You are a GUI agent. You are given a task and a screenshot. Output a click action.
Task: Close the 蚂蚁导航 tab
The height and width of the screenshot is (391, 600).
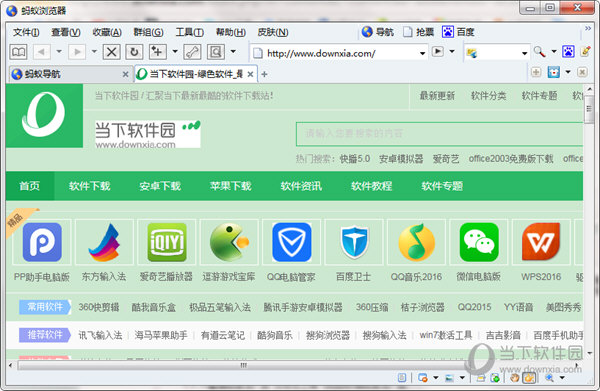pyautogui.click(x=125, y=74)
